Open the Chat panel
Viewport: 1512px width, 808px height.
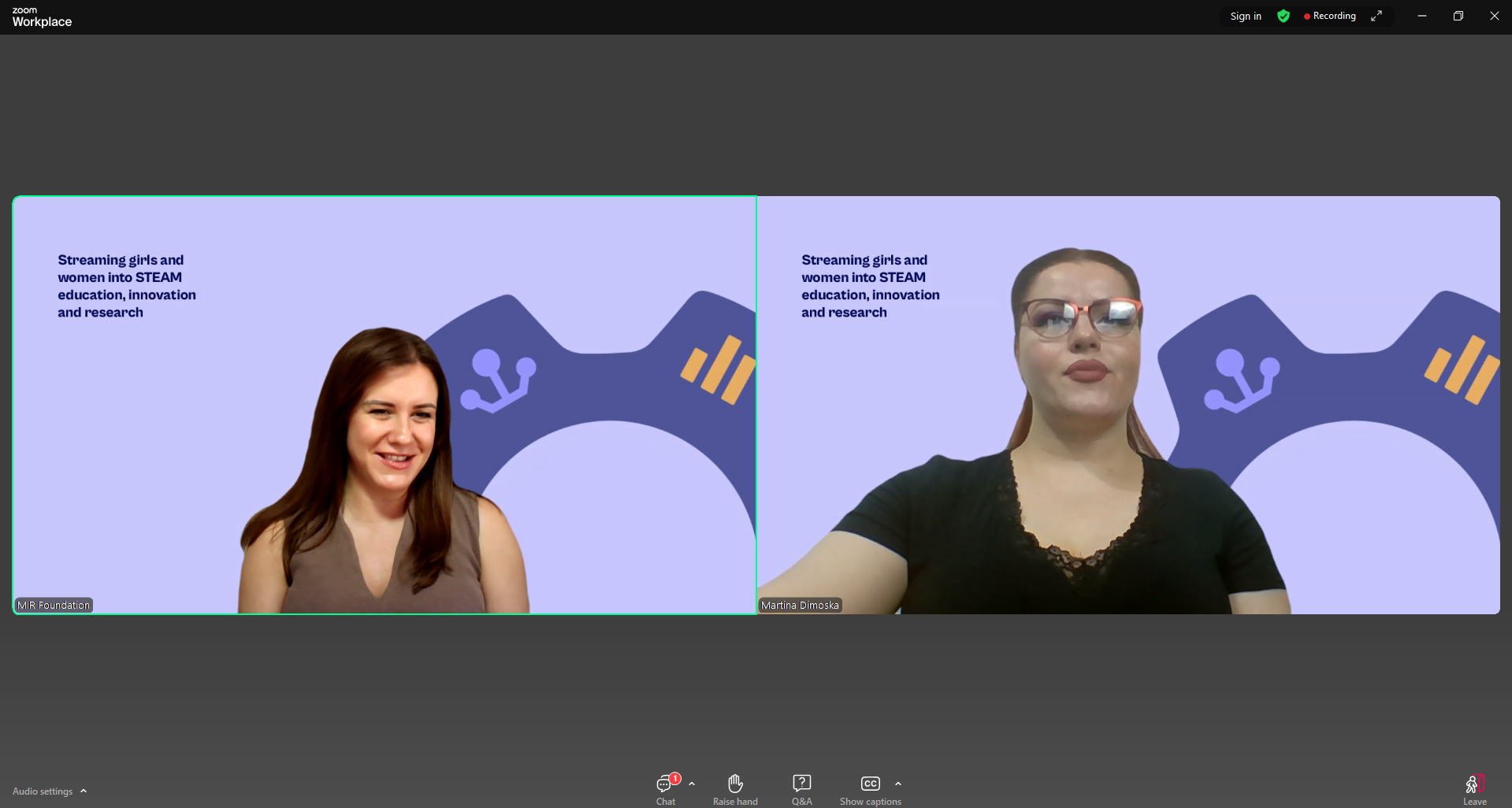(x=666, y=789)
